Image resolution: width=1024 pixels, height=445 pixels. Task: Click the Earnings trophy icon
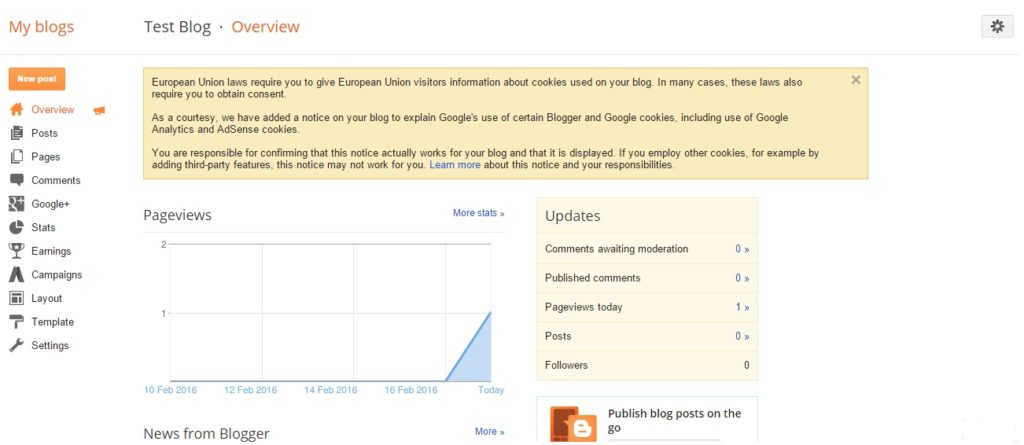pyautogui.click(x=16, y=250)
